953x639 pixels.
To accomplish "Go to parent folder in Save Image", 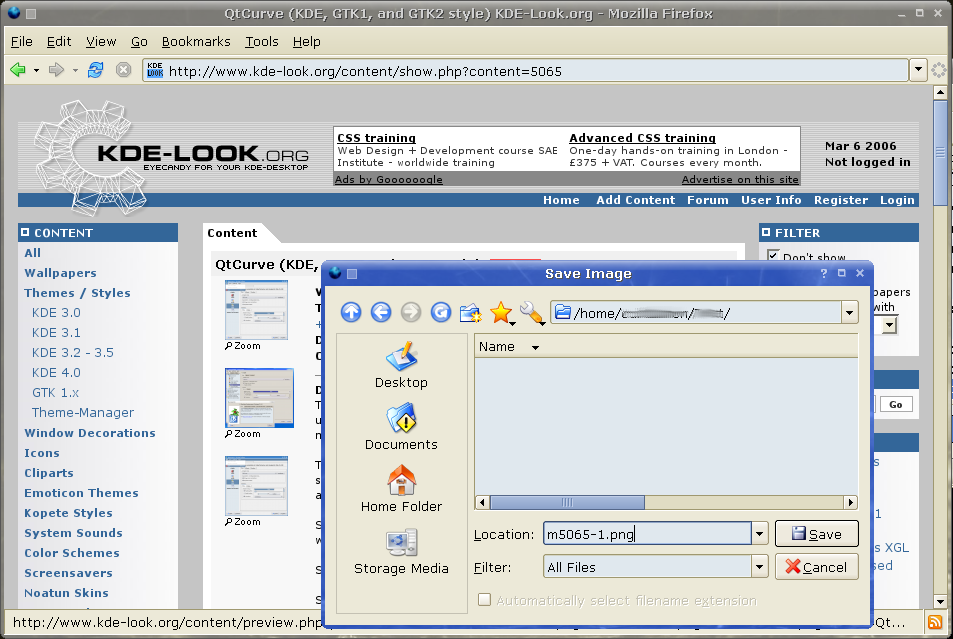I will tap(351, 313).
